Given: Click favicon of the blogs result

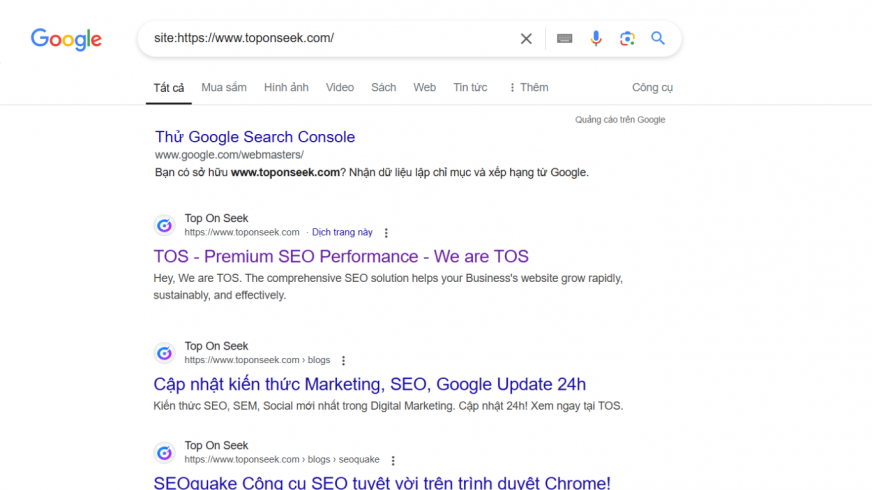Looking at the screenshot, I should pos(164,353).
